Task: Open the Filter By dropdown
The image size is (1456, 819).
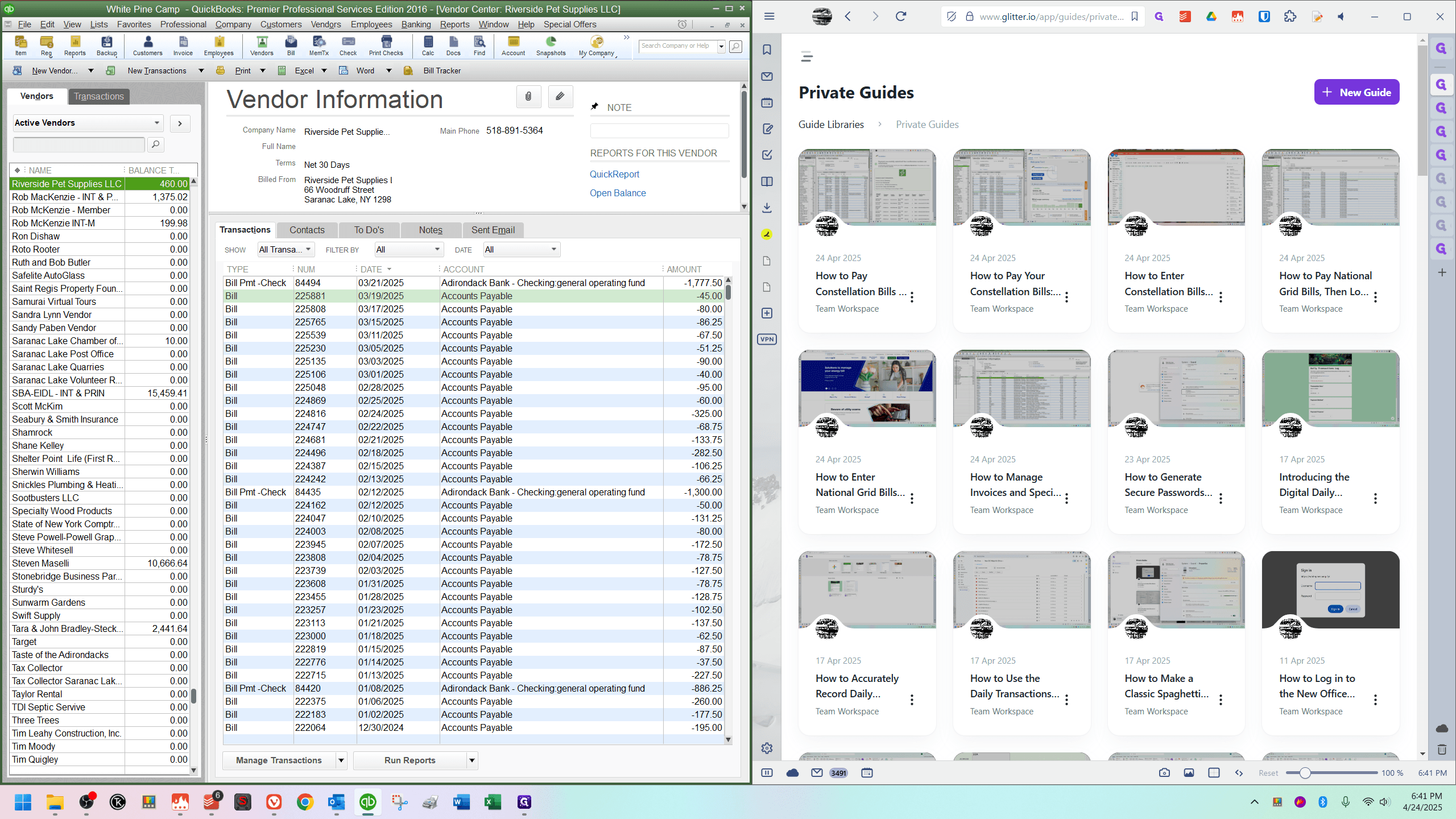Action: tap(409, 250)
